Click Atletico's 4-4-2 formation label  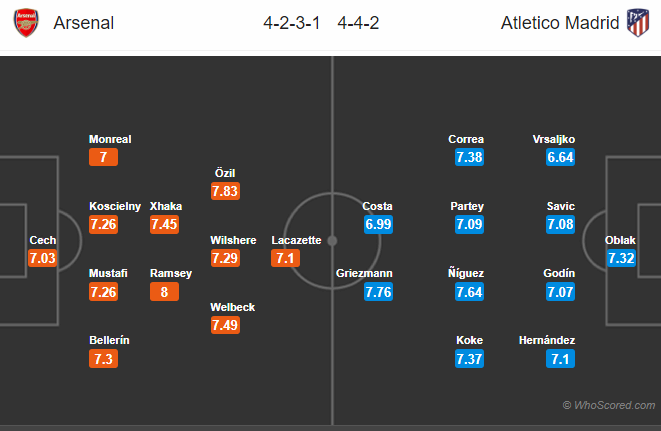point(372,22)
